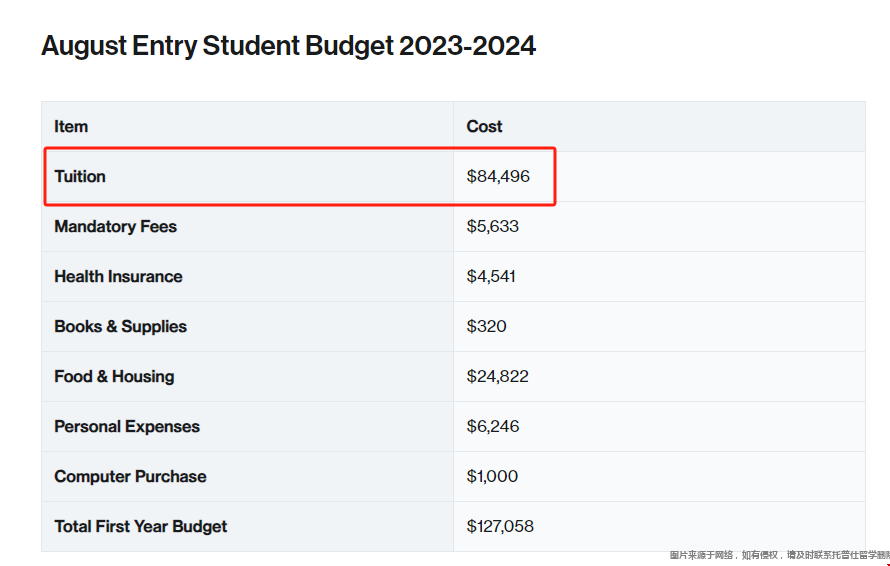
Task: Click the Item column header
Action: (x=71, y=127)
